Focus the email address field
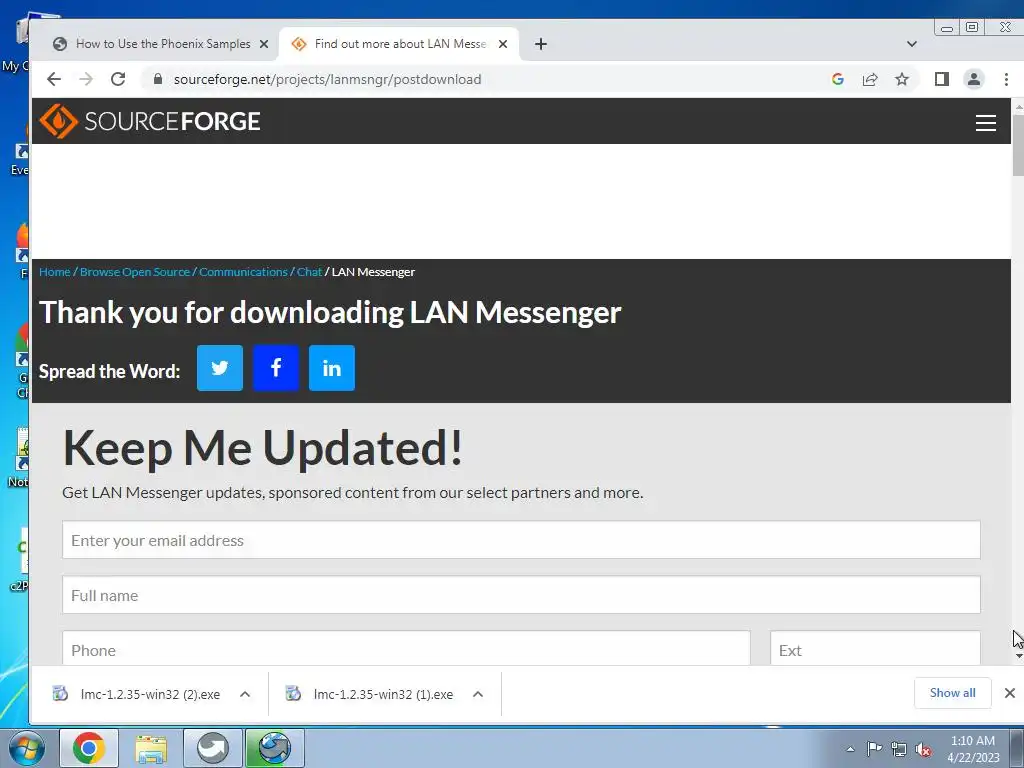 tap(521, 540)
